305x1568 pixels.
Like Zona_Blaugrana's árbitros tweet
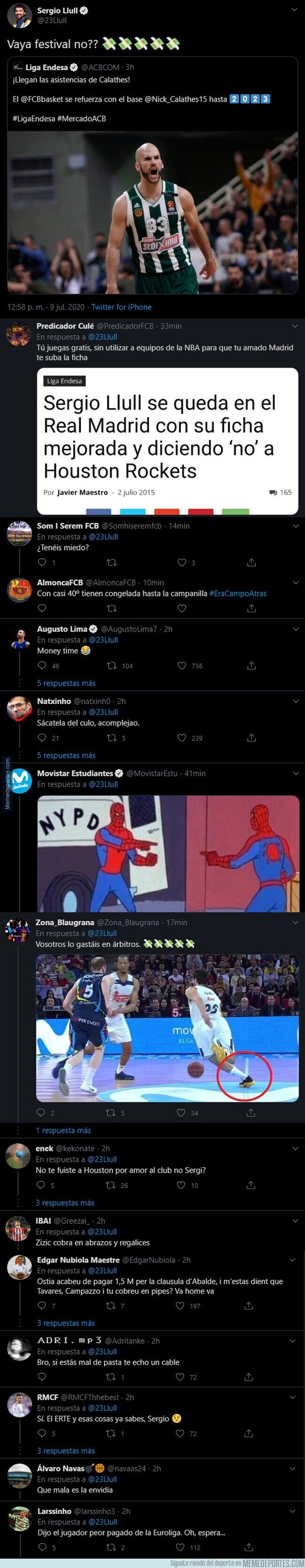tap(181, 1113)
